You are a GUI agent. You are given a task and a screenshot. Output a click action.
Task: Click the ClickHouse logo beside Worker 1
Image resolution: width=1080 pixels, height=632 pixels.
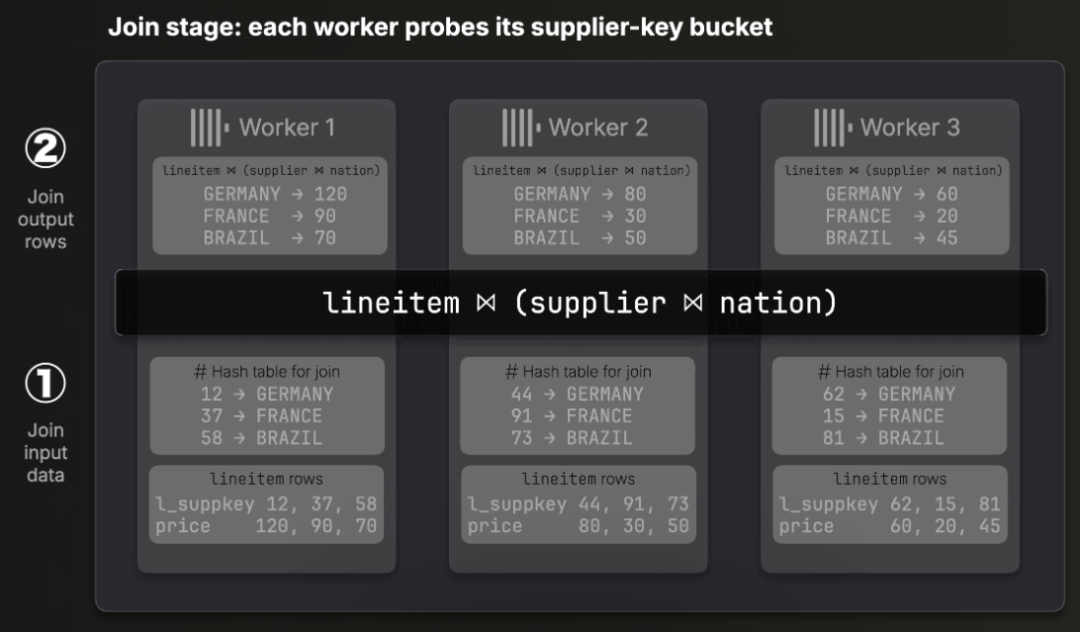(210, 127)
